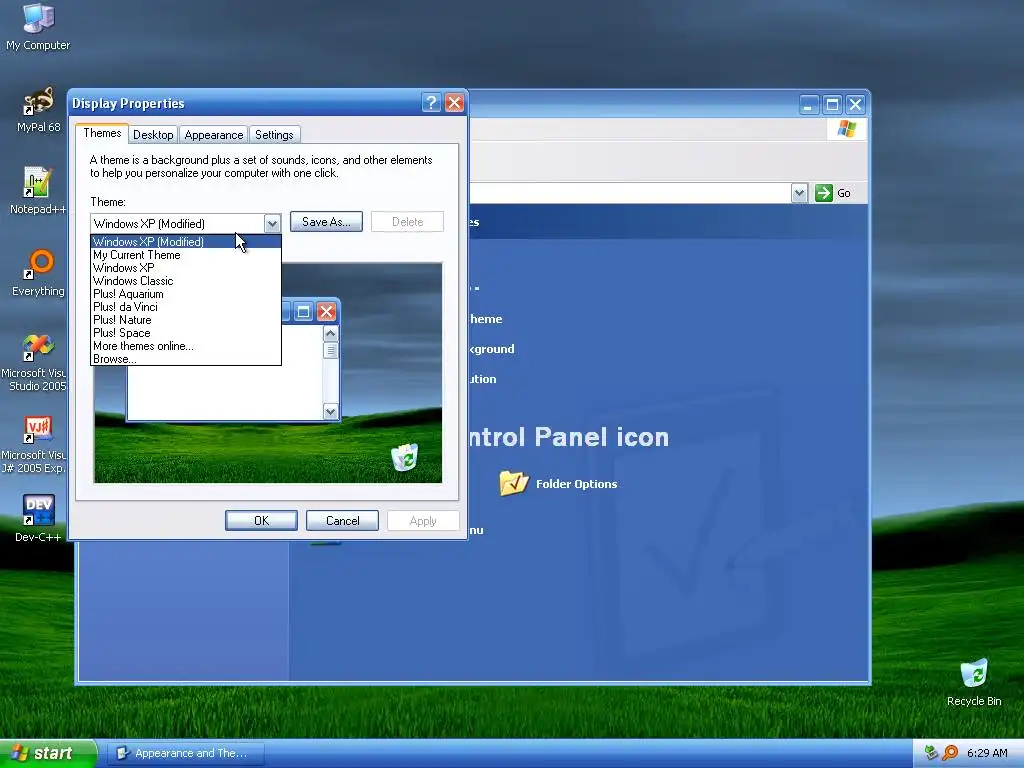This screenshot has width=1024, height=768.
Task: Switch to the Appearance tab
Action: pyautogui.click(x=214, y=135)
